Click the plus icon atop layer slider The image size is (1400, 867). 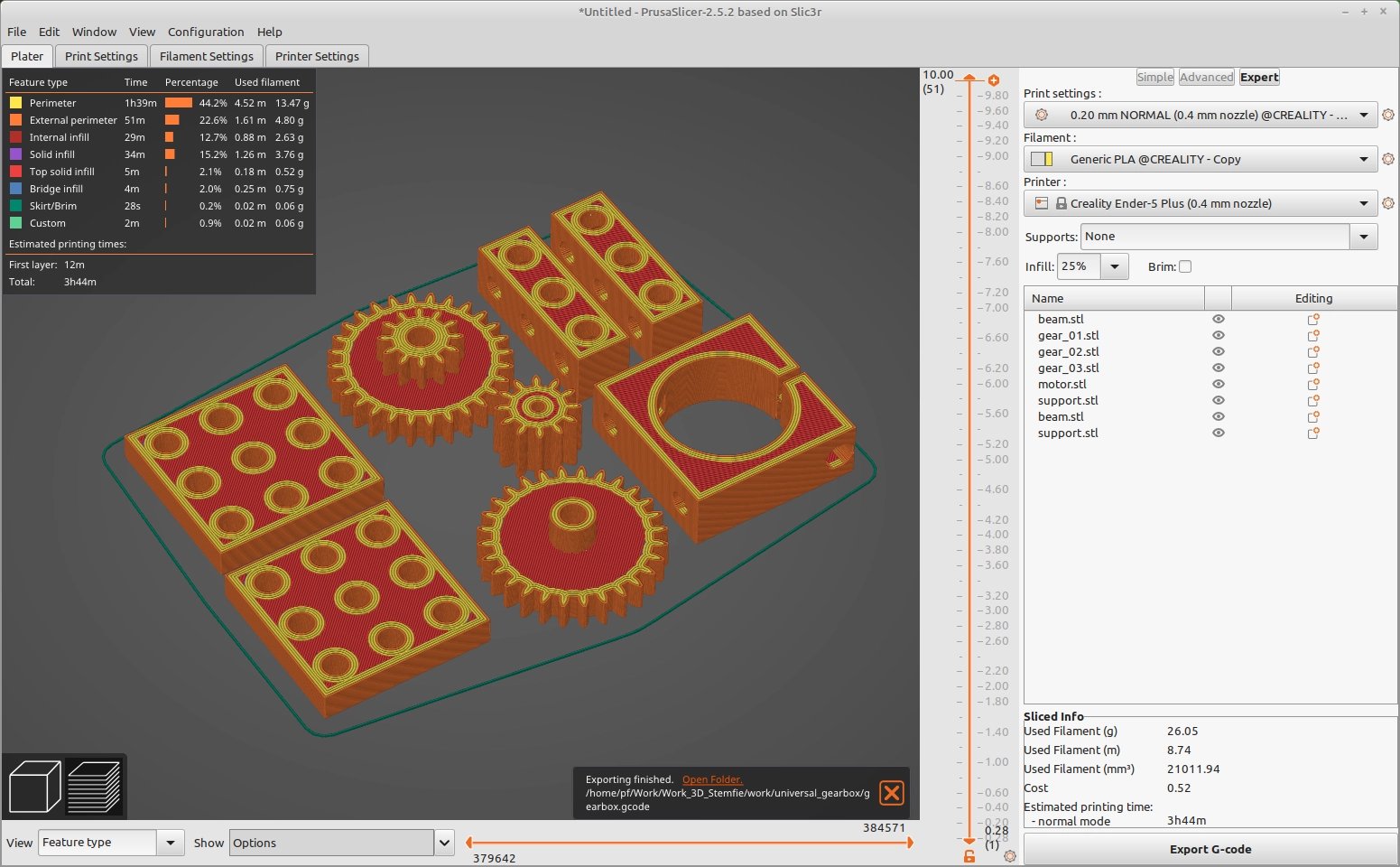point(994,80)
